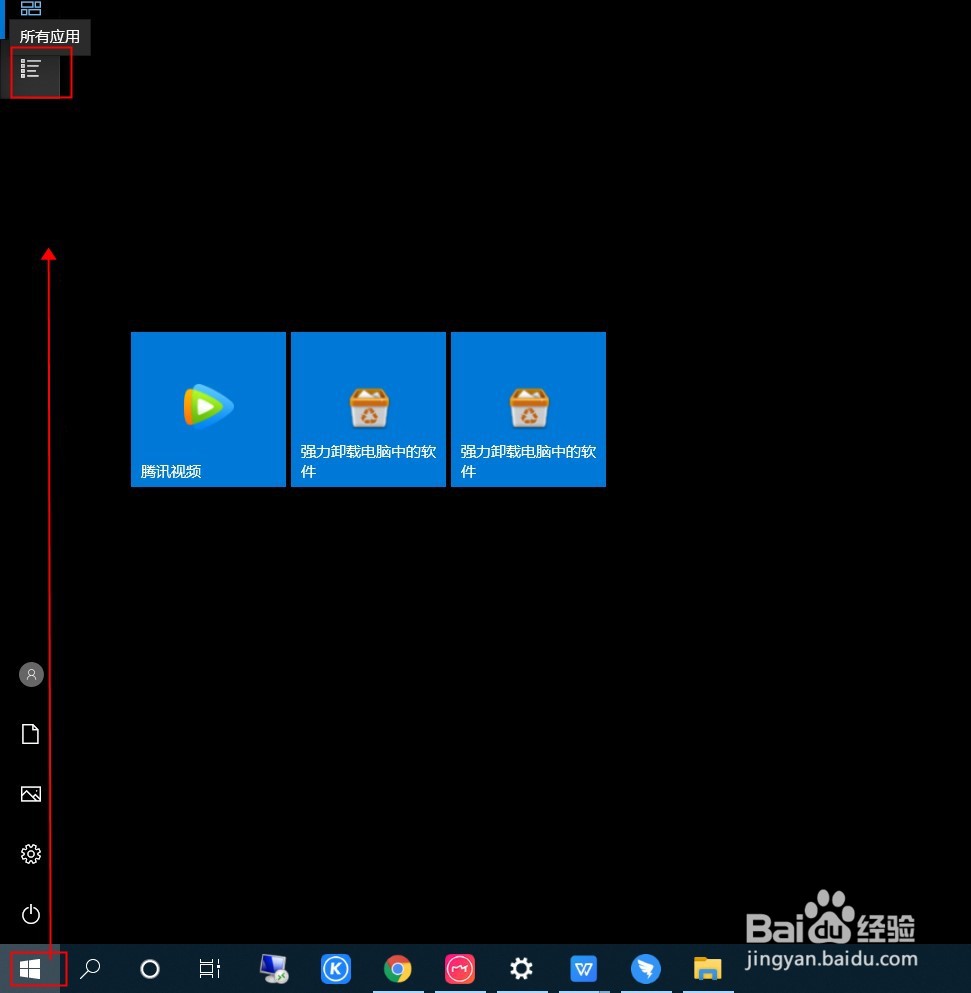Click the taskbar search magnifier
The width and height of the screenshot is (971, 993).
click(89, 968)
